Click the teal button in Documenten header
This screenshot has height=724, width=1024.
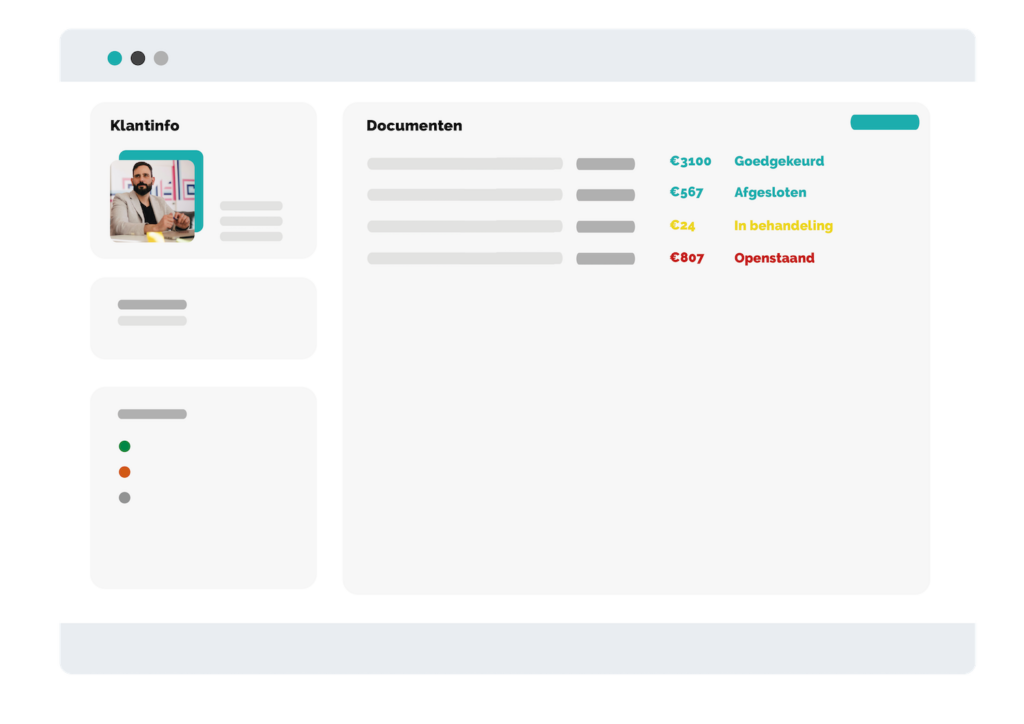pos(884,122)
